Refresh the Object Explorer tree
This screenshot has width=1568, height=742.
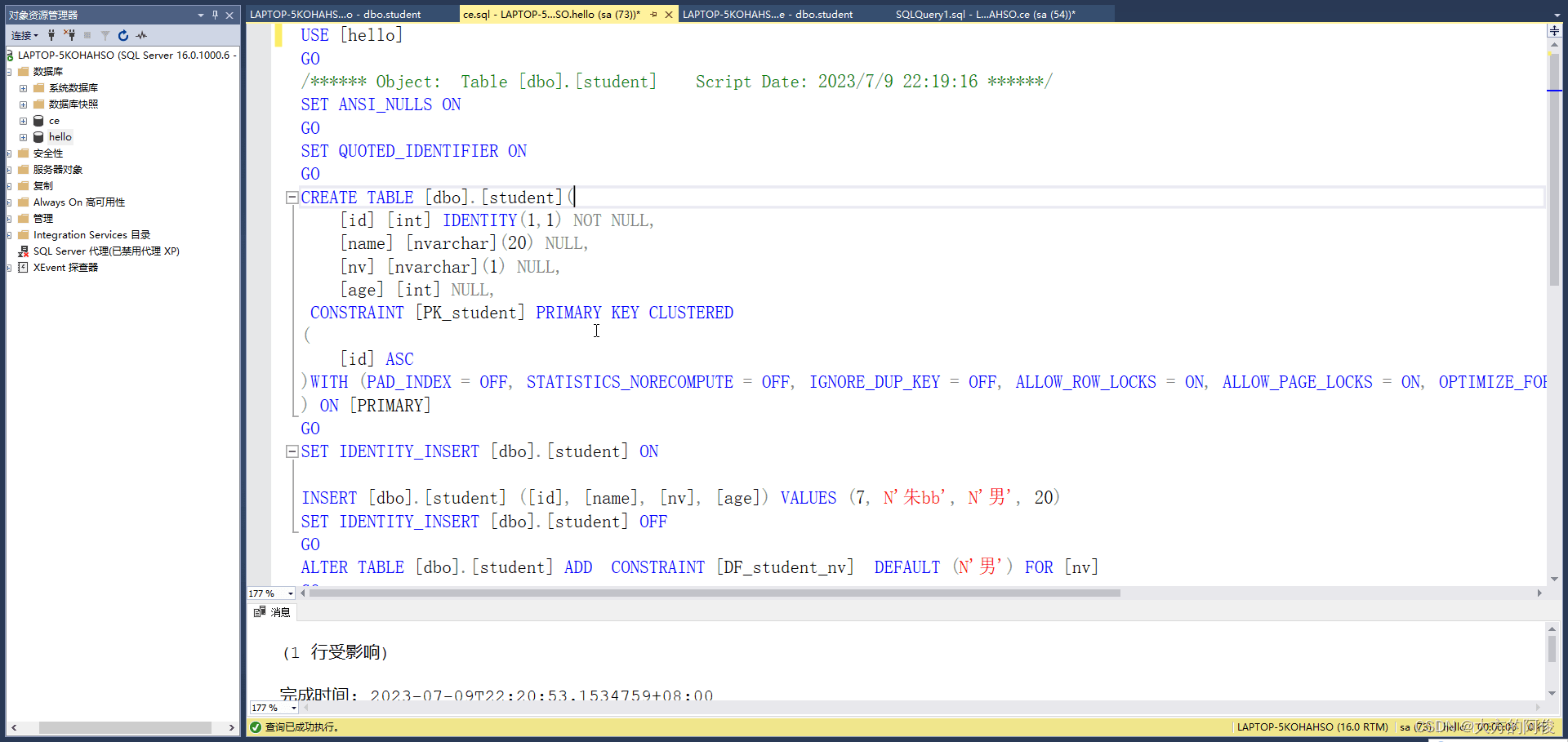point(123,35)
